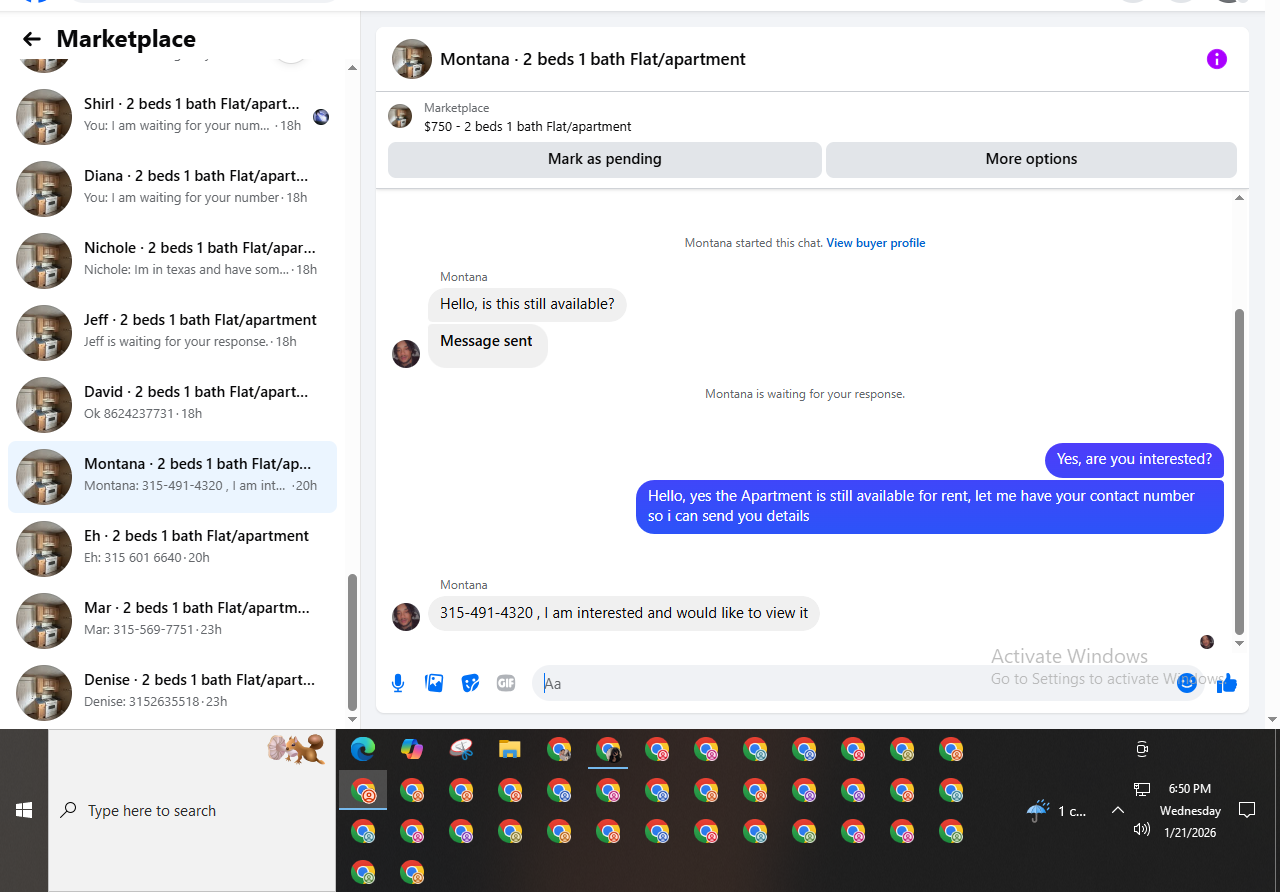1280x892 pixels.
Task: Click the conversation list scroll-down arrow
Action: pyautogui.click(x=352, y=719)
